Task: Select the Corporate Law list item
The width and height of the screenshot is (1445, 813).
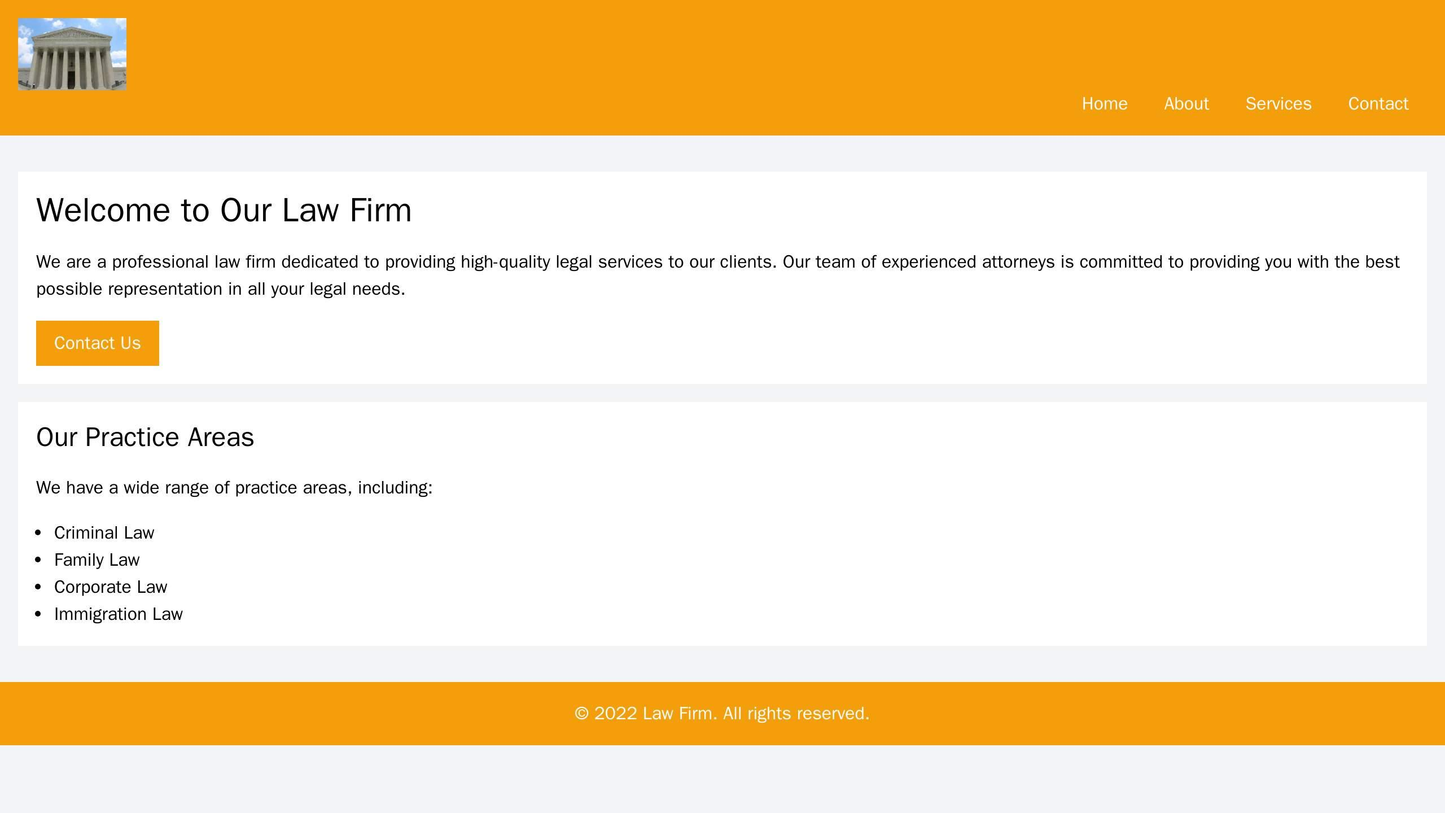Action: point(110,587)
